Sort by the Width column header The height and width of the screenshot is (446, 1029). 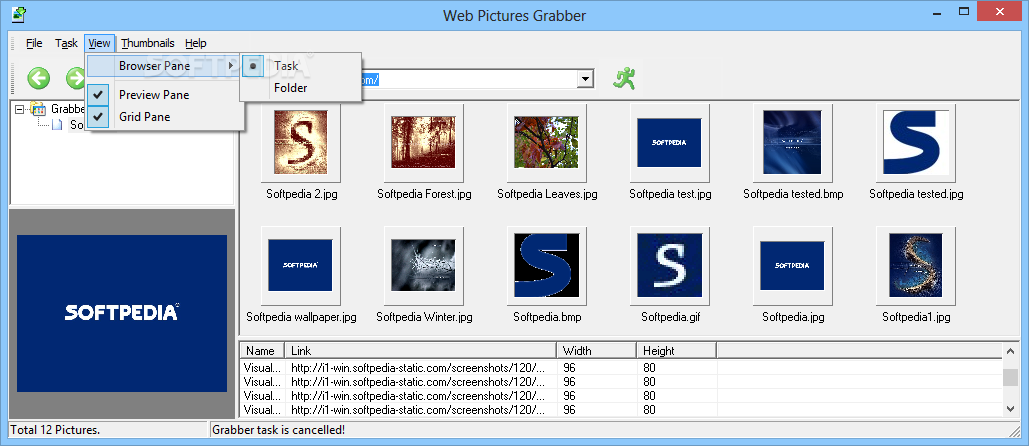click(597, 350)
